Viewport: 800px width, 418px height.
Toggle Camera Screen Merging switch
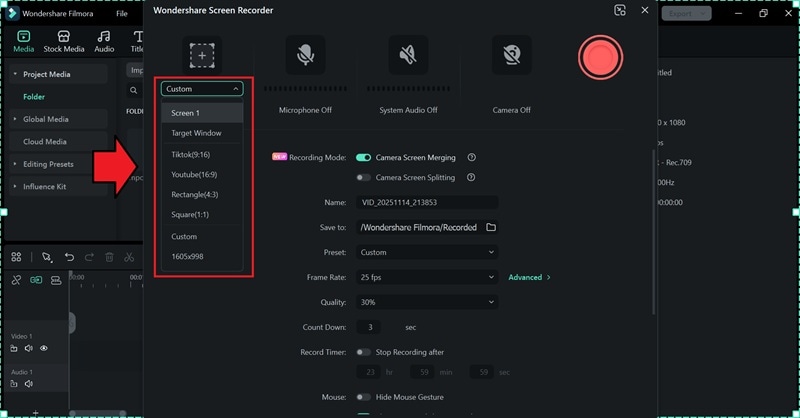363,157
